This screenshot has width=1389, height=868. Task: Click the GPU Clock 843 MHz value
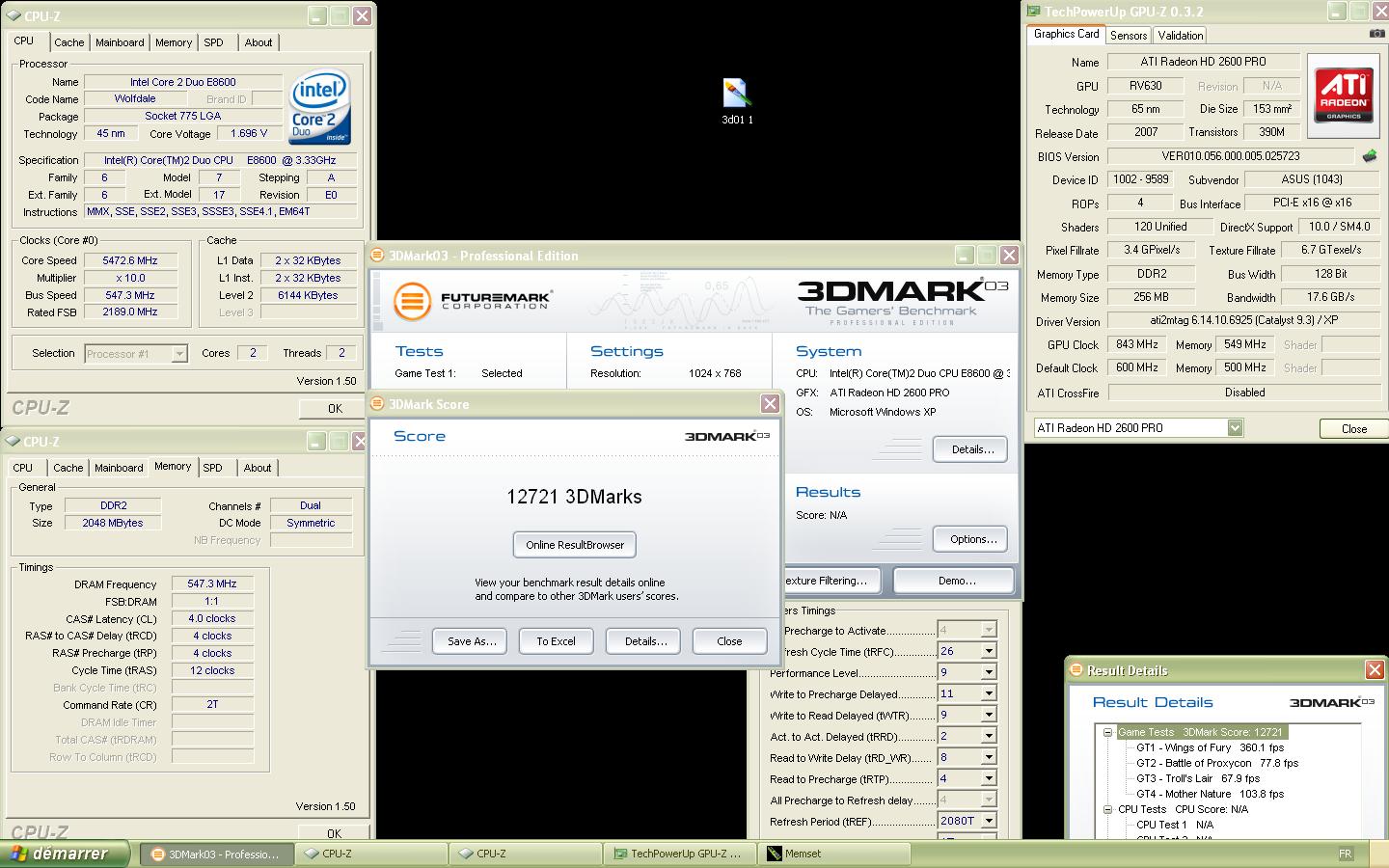coord(1136,344)
